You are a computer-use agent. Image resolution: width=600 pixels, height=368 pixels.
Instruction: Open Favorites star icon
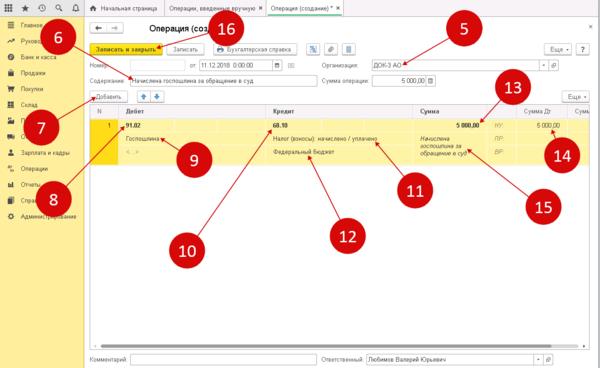25,8
